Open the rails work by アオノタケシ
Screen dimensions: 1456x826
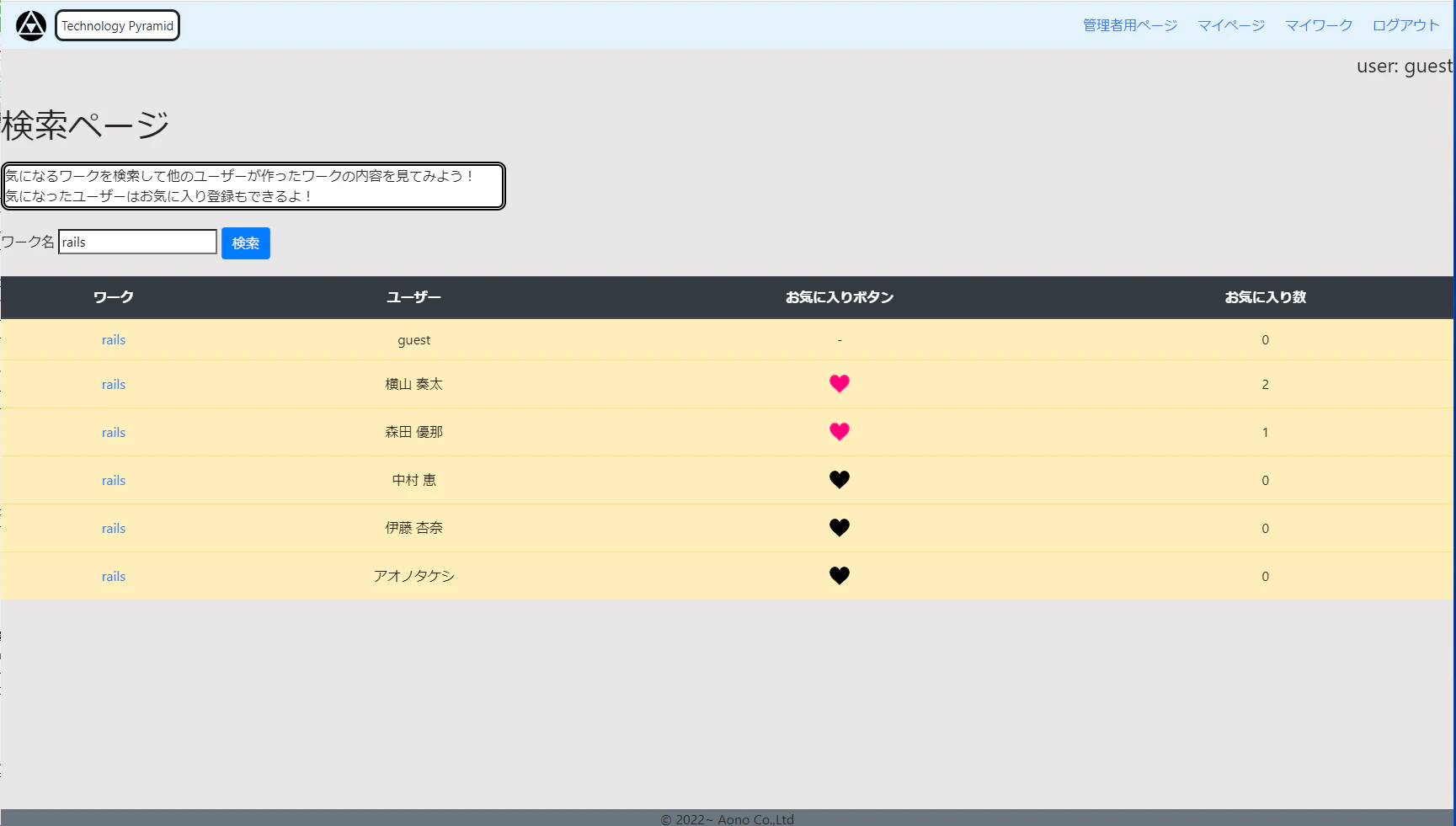[x=114, y=577]
